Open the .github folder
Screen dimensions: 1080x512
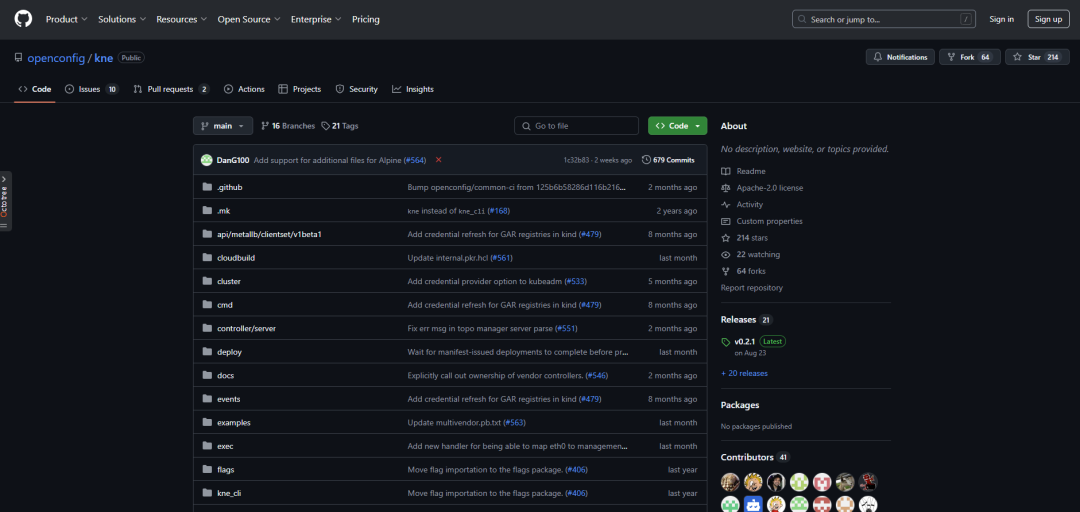[x=229, y=187]
